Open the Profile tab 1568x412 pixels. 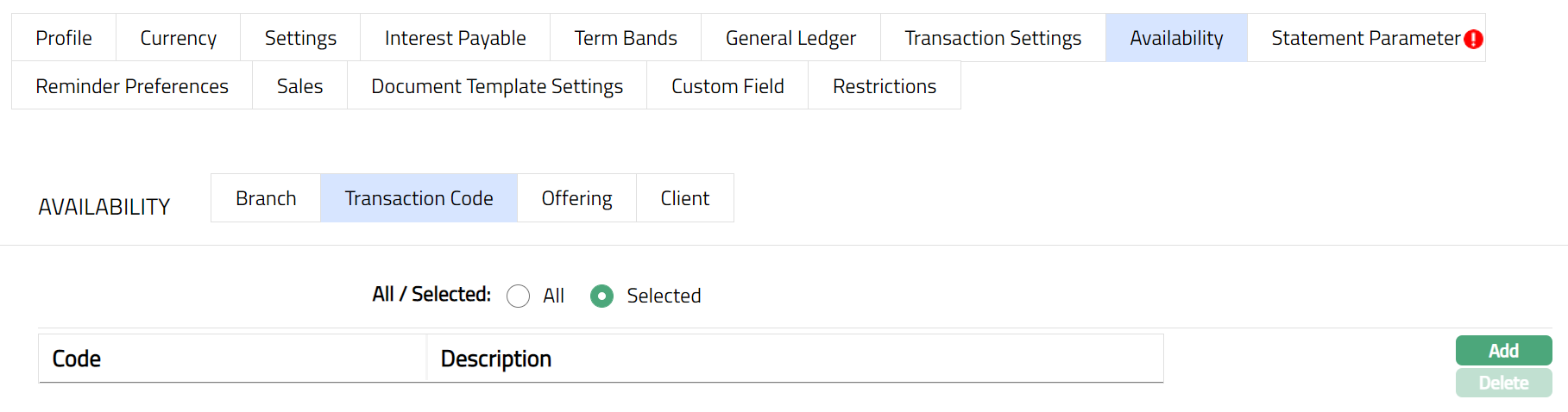point(64,38)
